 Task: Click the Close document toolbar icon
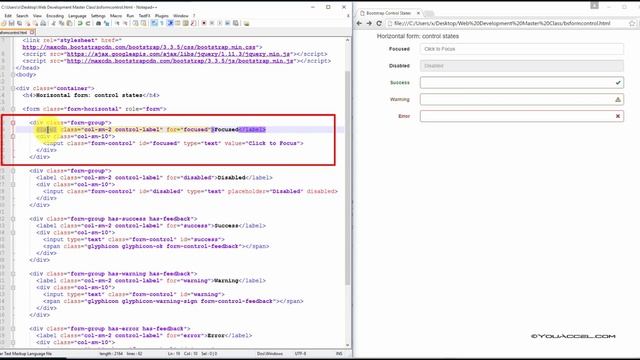coord(28,23)
